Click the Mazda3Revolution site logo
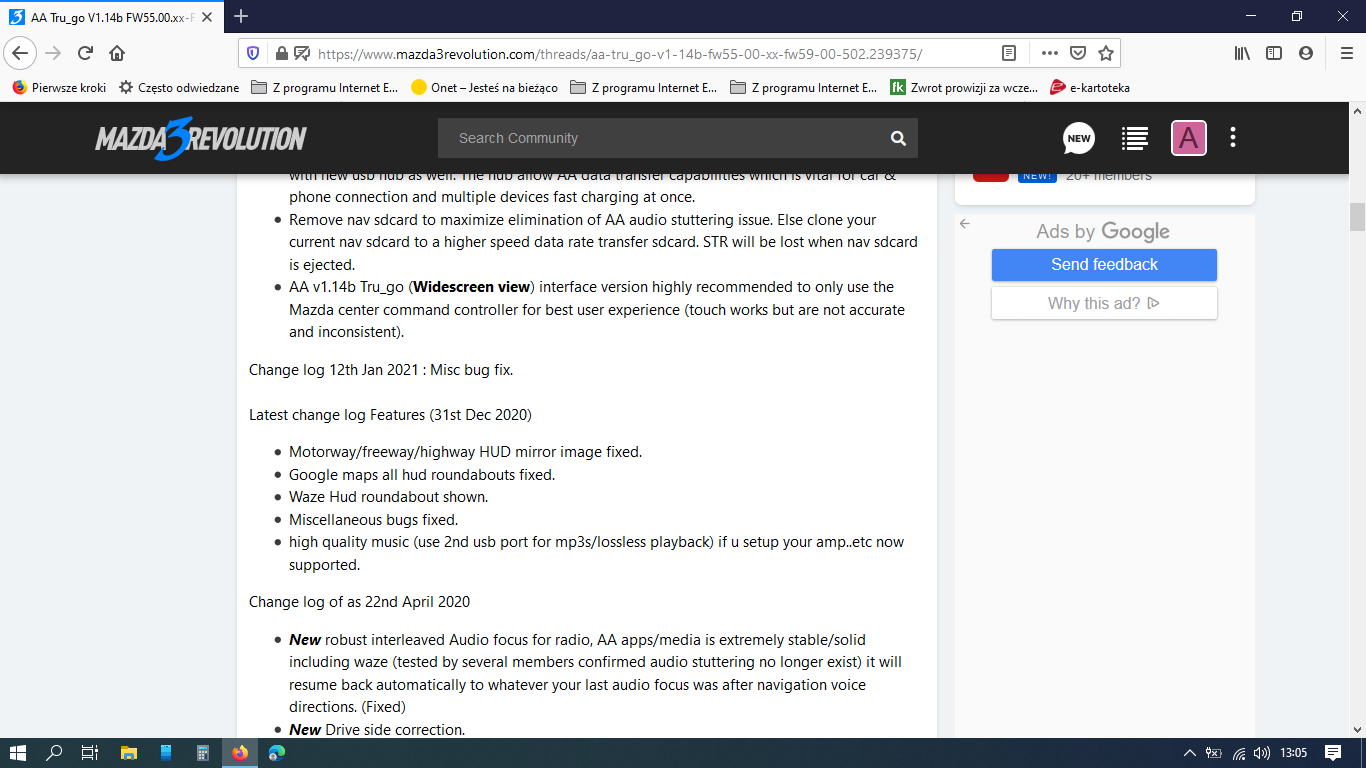The image size is (1366, 768). coord(200,138)
